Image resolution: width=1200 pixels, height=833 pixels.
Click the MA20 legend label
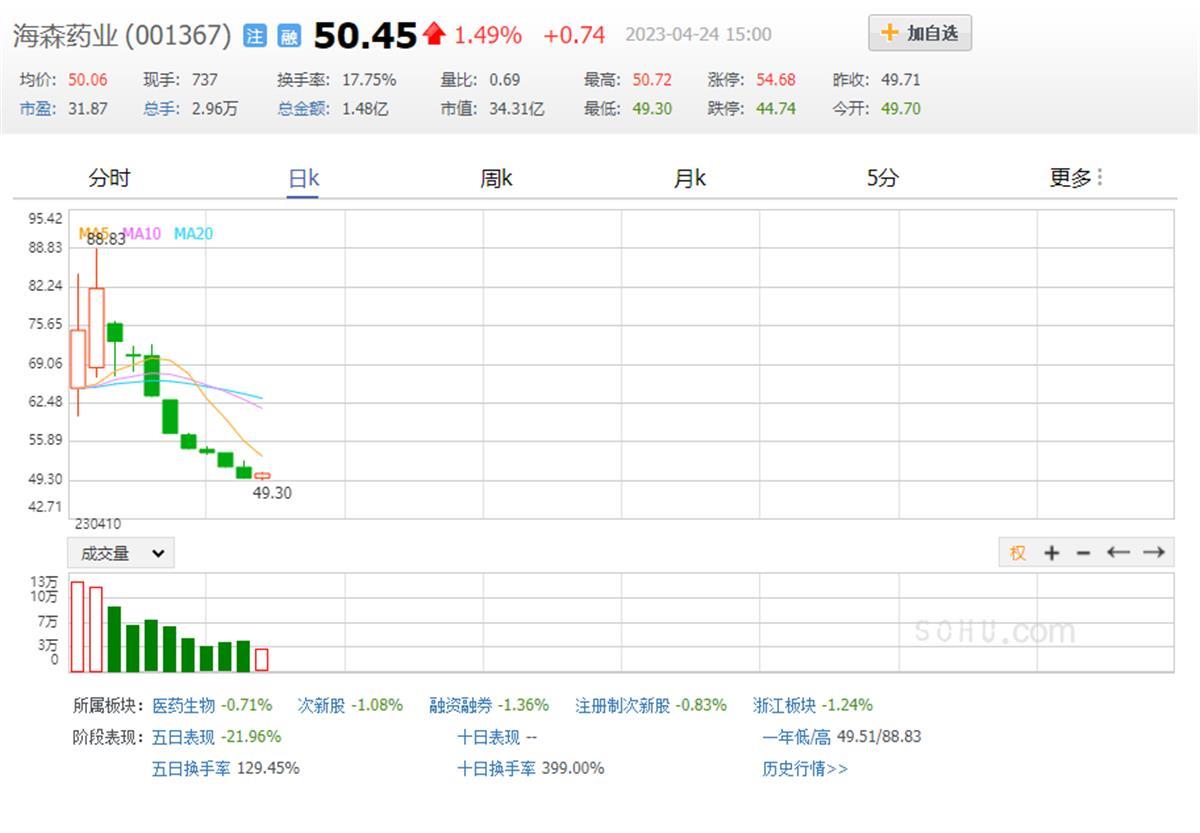(193, 234)
